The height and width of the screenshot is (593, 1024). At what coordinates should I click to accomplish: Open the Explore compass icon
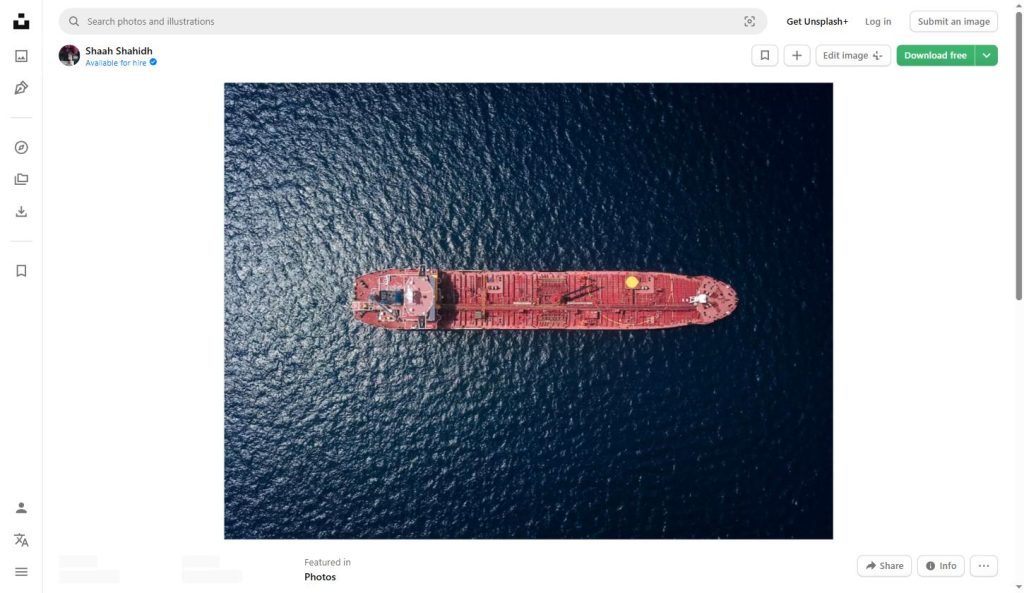(21, 148)
